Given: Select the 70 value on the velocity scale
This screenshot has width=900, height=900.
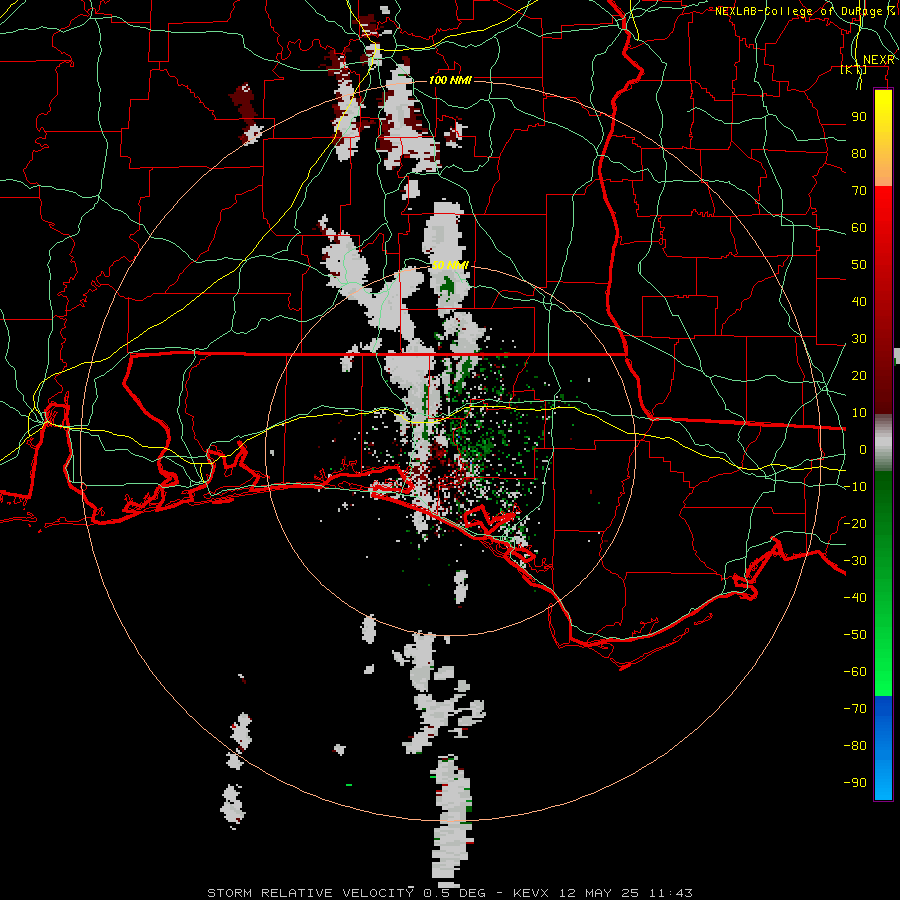Looking at the screenshot, I should coord(859,191).
